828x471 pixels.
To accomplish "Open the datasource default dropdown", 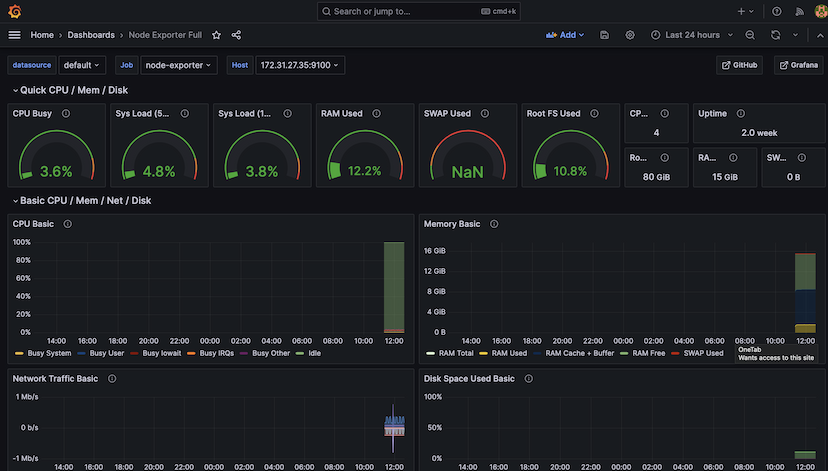I will click(82, 65).
